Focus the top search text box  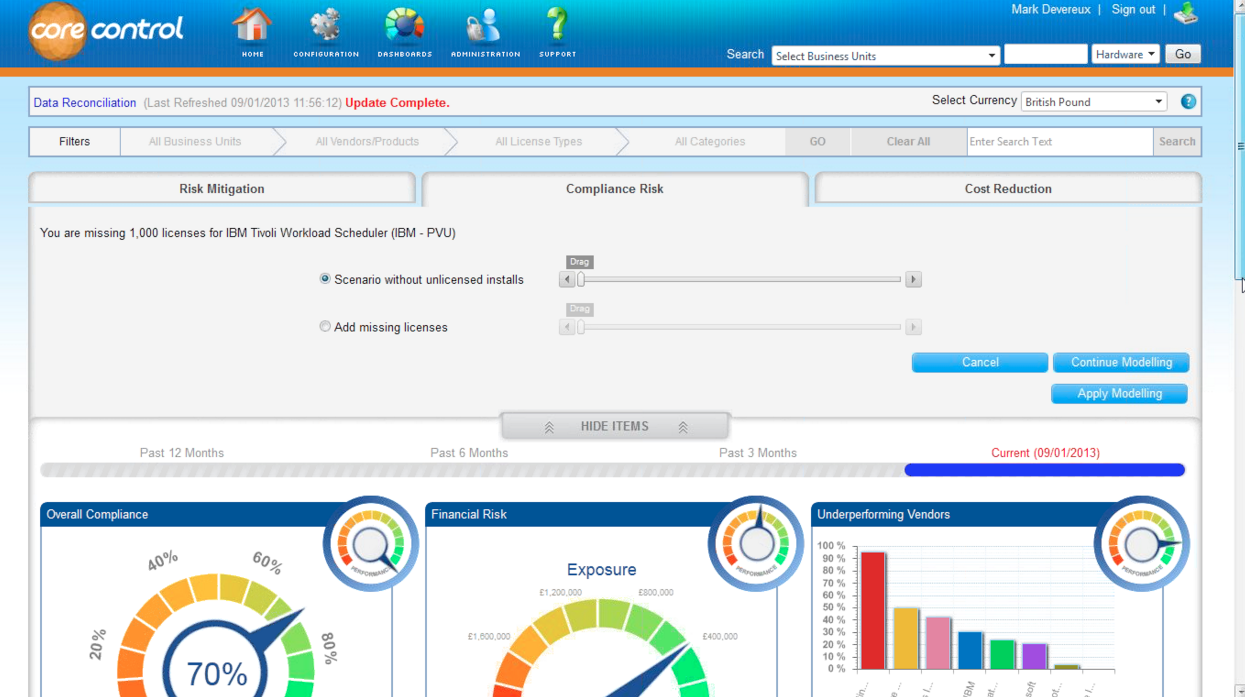point(1045,54)
